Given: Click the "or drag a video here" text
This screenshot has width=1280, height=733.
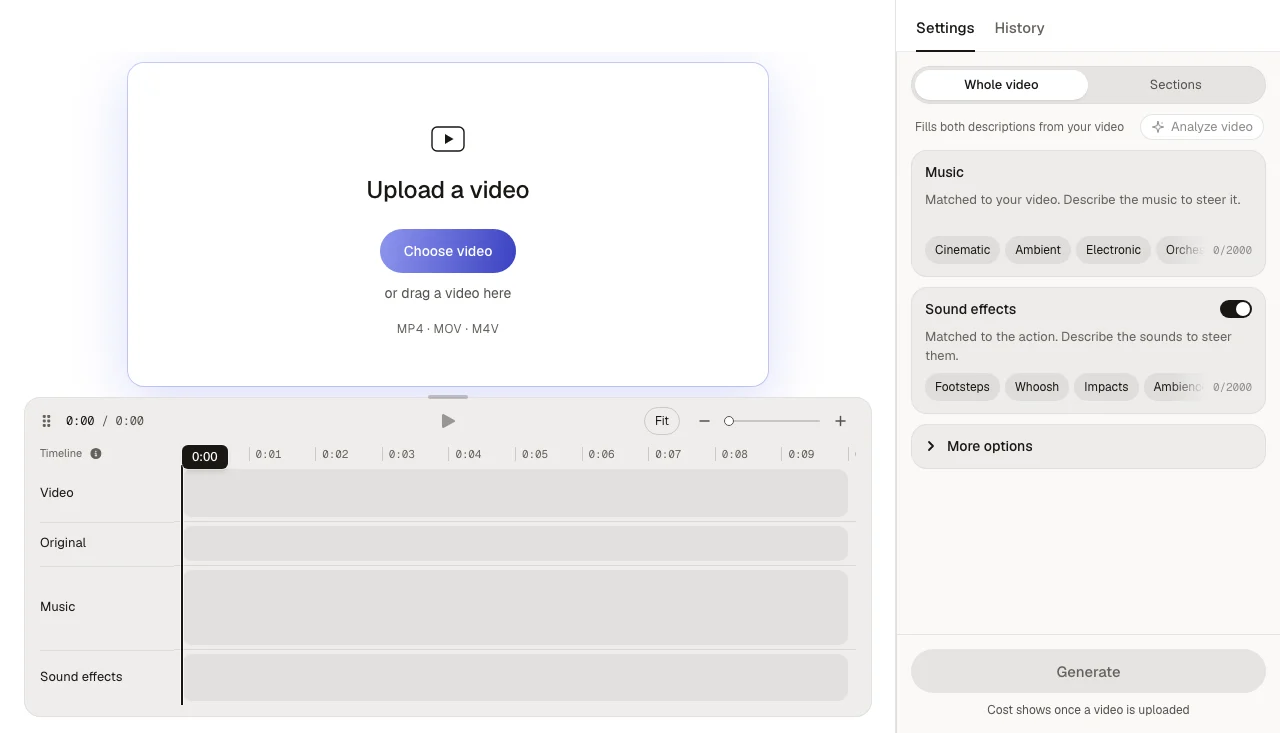Looking at the screenshot, I should click(448, 293).
